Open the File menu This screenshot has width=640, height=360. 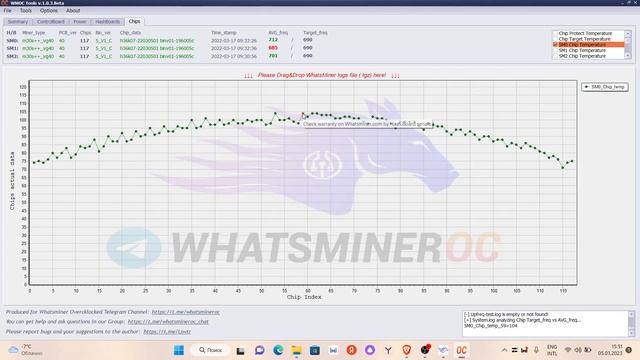[x=7, y=11]
